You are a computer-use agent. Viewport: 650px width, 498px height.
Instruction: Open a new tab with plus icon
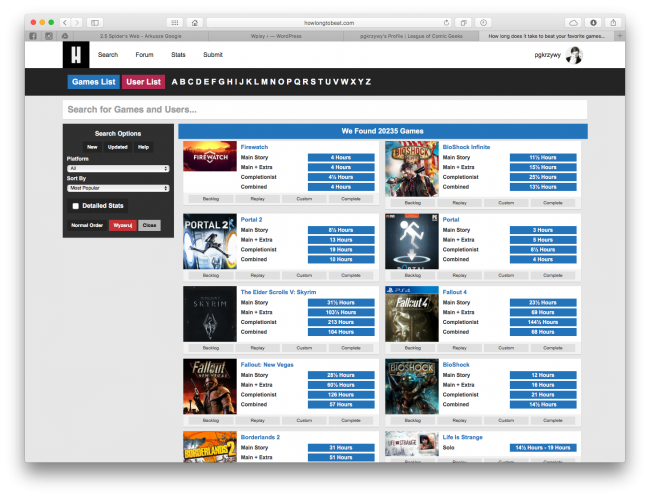620,36
